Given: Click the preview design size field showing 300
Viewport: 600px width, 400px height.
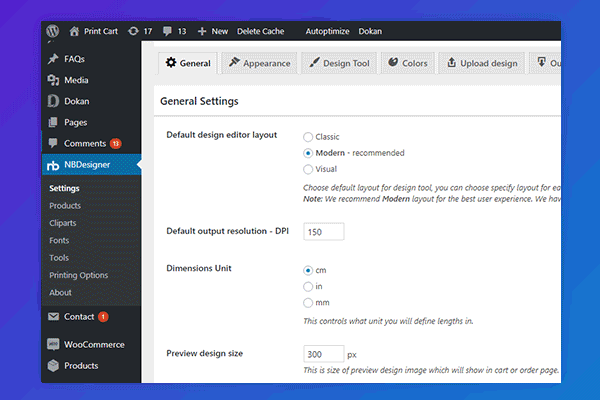Looking at the screenshot, I should 324,354.
